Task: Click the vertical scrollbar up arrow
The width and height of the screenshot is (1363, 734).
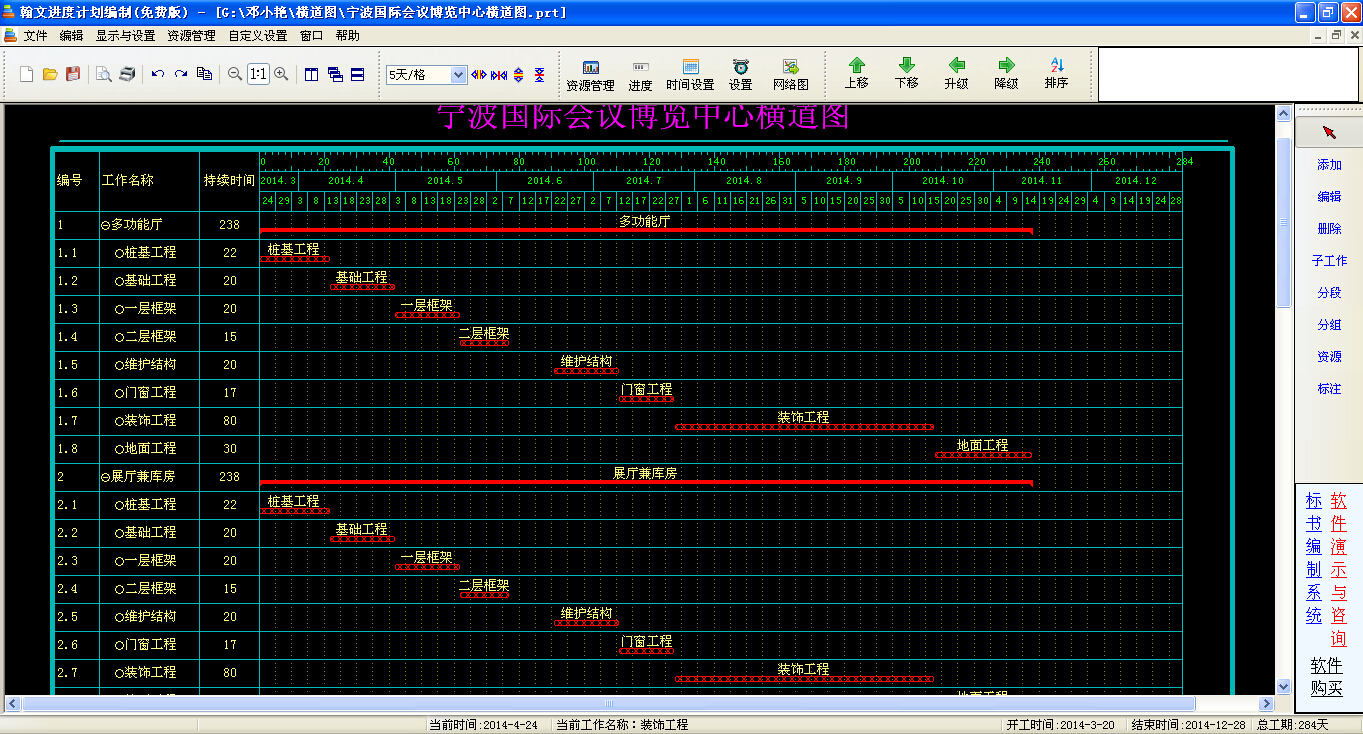Action: (x=1284, y=113)
